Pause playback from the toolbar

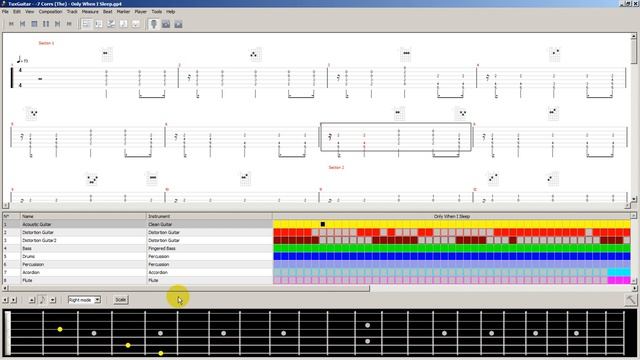46,24
